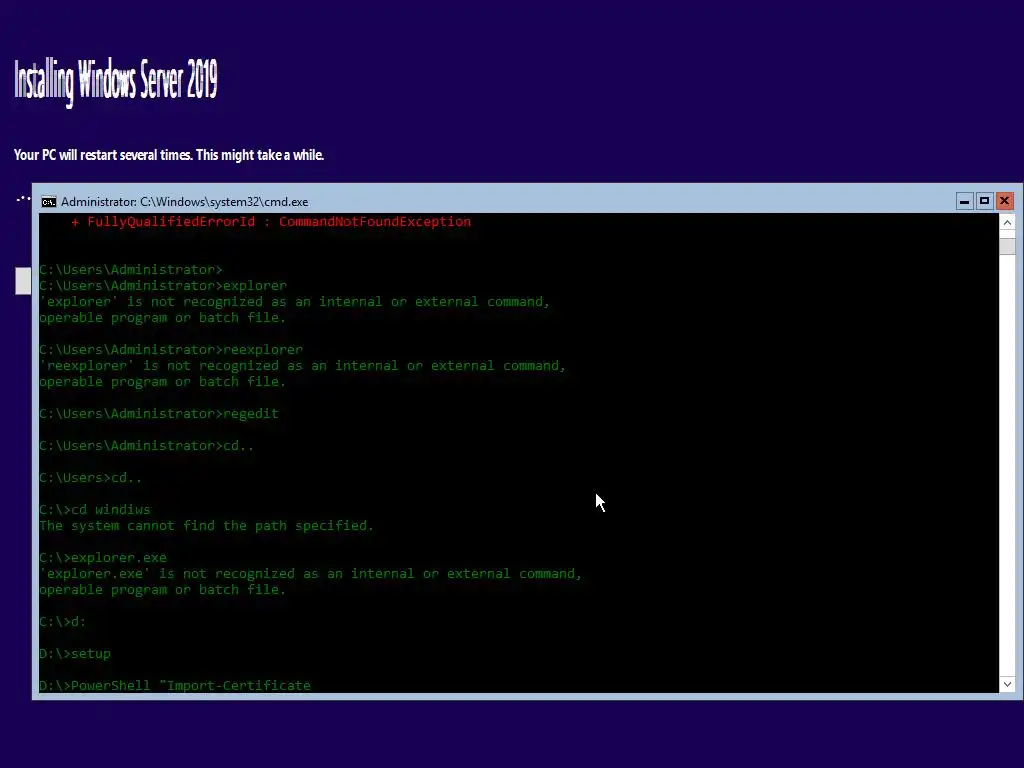Click the line 'C:\Users\Administrator>regedit'
Screen dimensions: 1024x768
tap(159, 413)
